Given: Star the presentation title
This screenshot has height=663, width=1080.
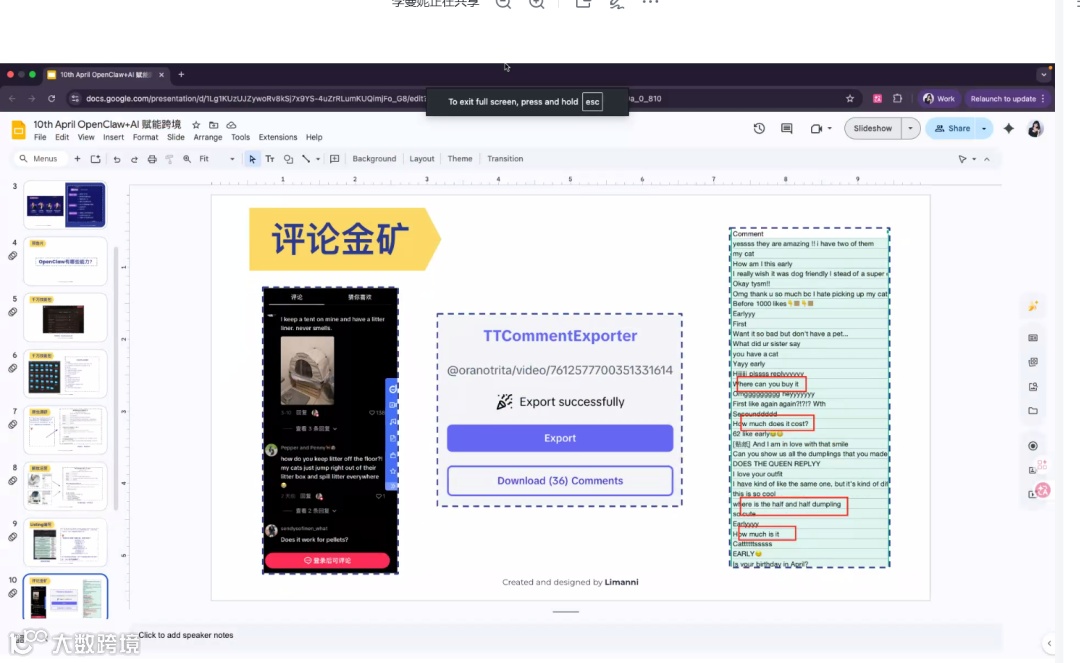Looking at the screenshot, I should [x=196, y=125].
